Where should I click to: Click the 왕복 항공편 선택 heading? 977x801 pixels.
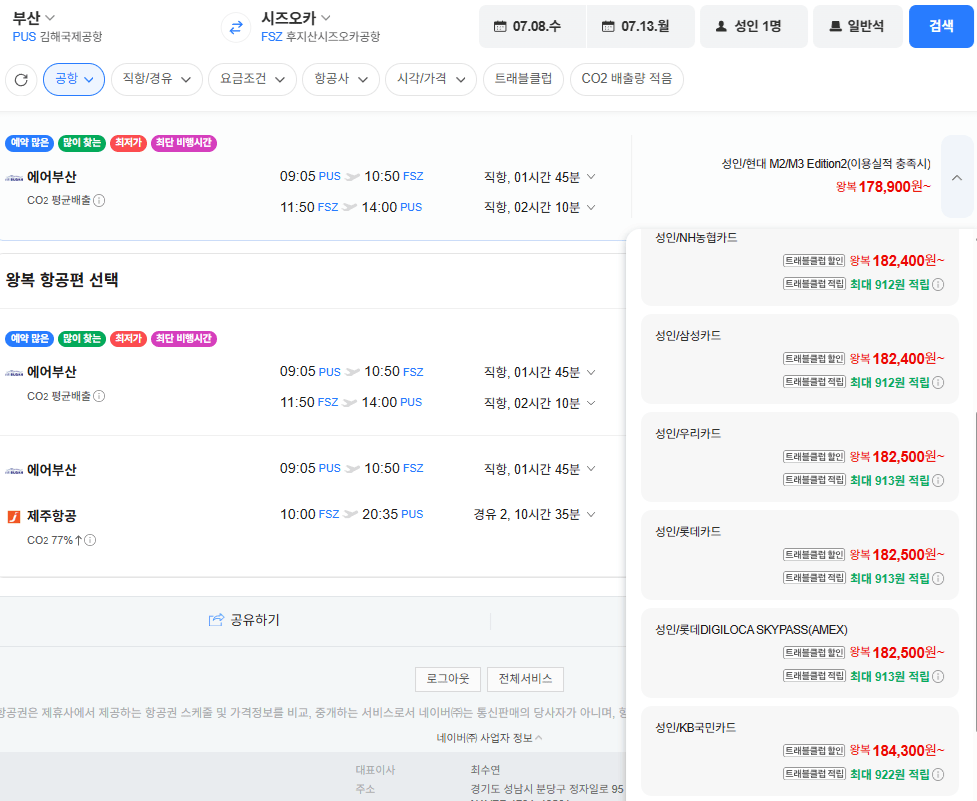[62, 280]
